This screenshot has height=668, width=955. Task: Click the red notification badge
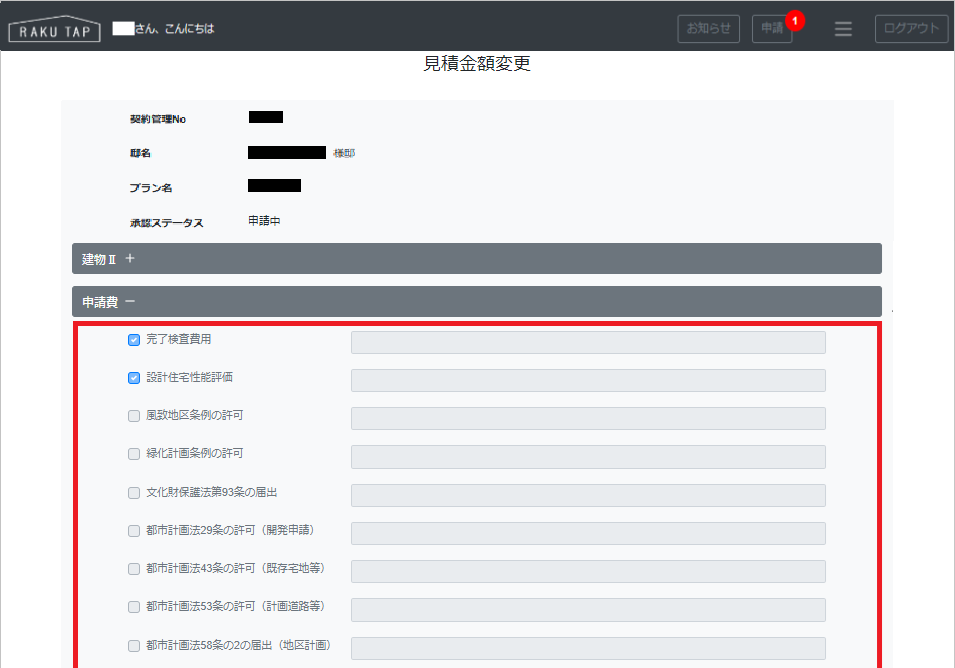pyautogui.click(x=795, y=20)
